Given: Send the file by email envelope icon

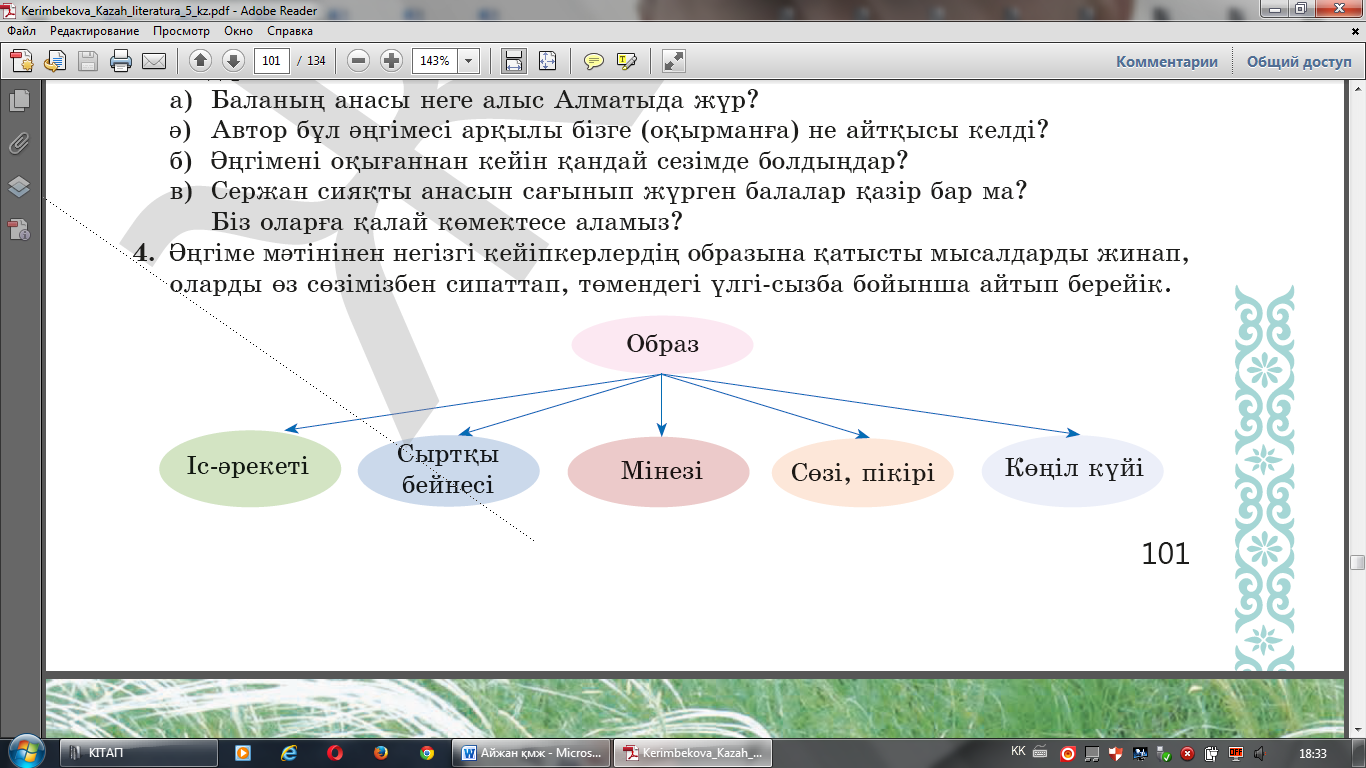Looking at the screenshot, I should coord(154,61).
